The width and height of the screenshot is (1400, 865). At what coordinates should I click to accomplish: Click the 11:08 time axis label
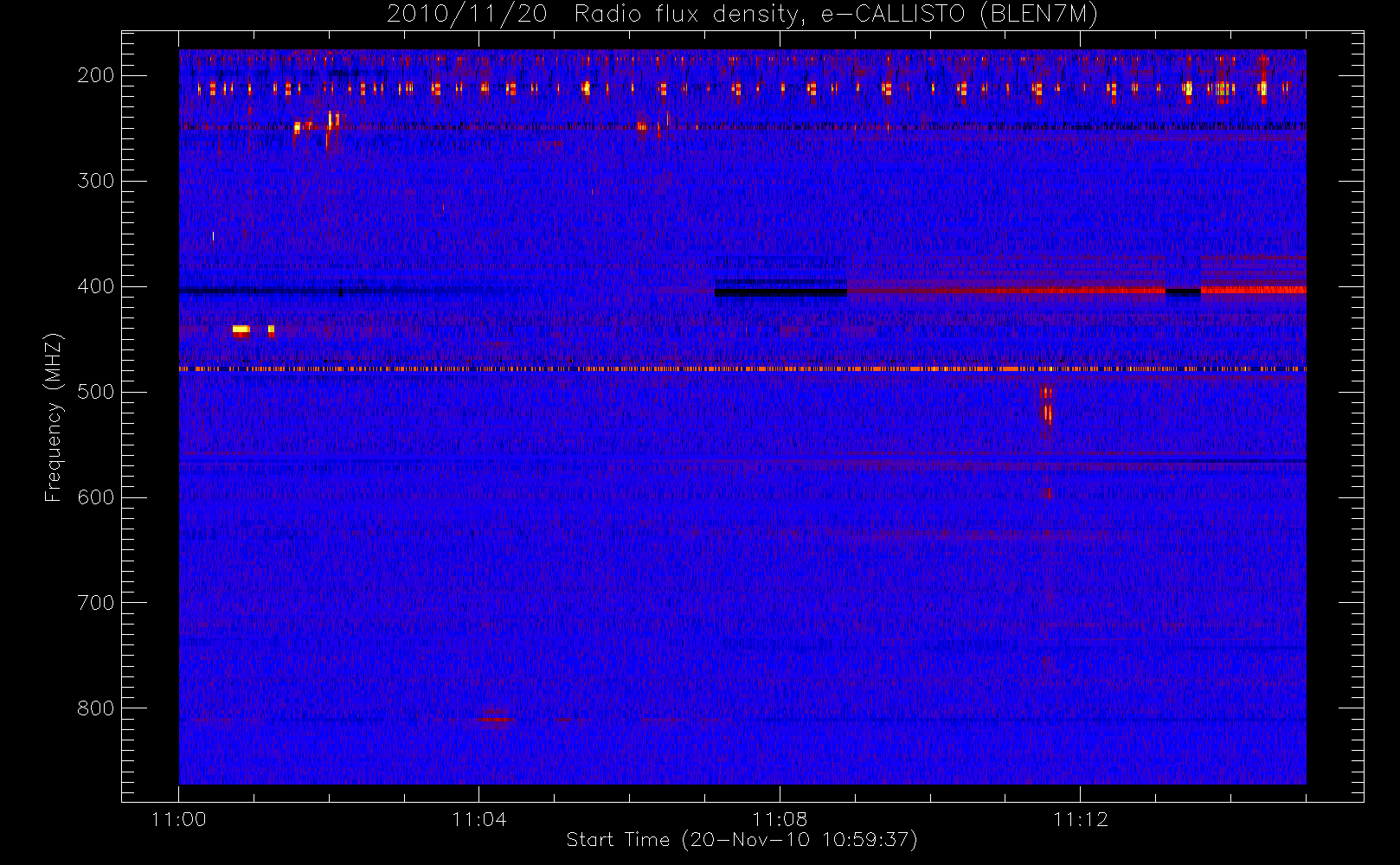tap(780, 819)
